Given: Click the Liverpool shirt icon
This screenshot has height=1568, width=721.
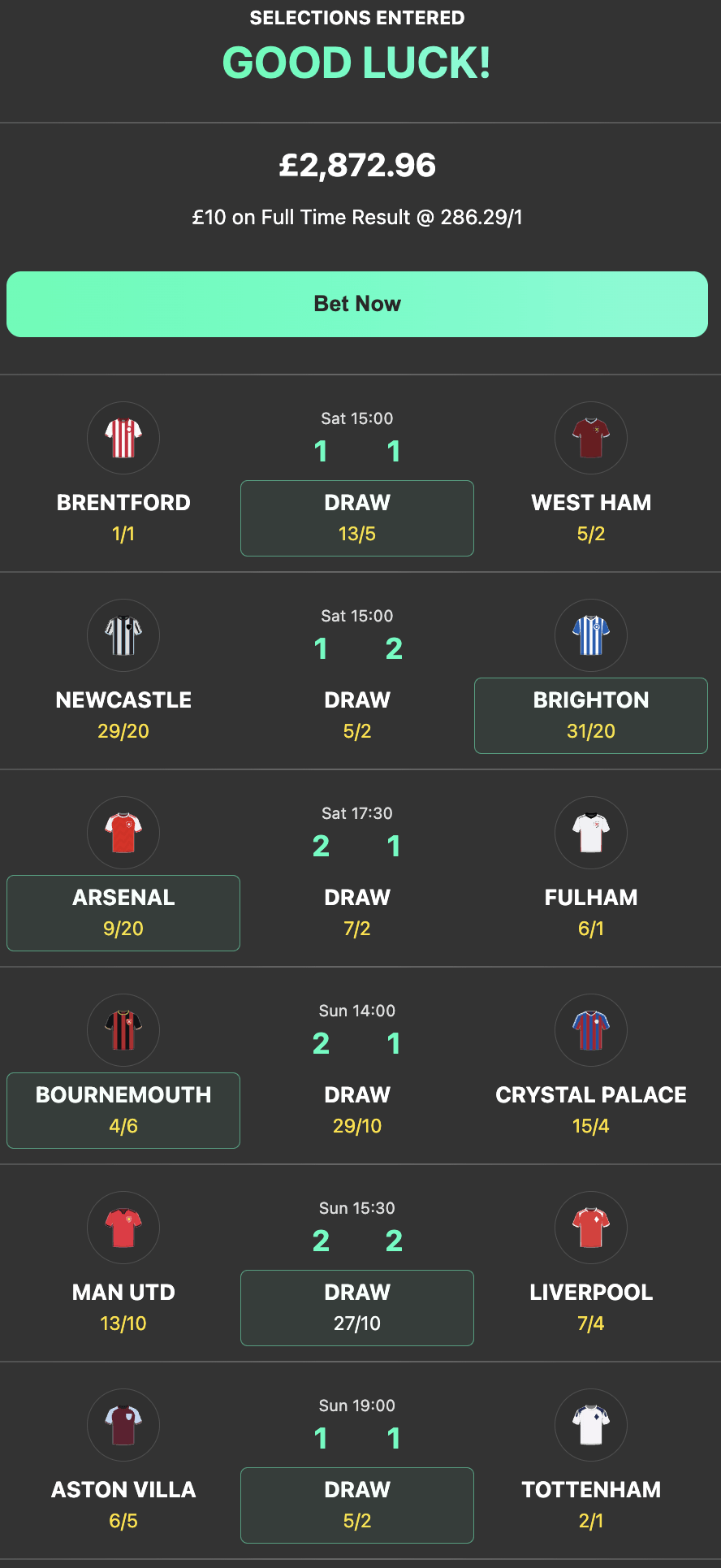Looking at the screenshot, I should (x=590, y=1228).
